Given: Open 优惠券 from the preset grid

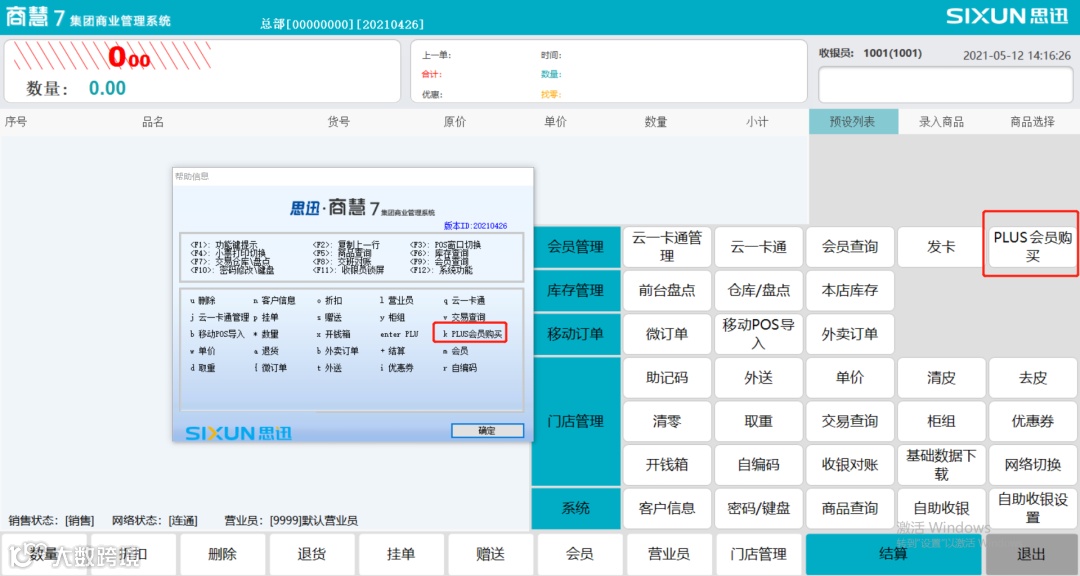Looking at the screenshot, I should point(1032,421).
